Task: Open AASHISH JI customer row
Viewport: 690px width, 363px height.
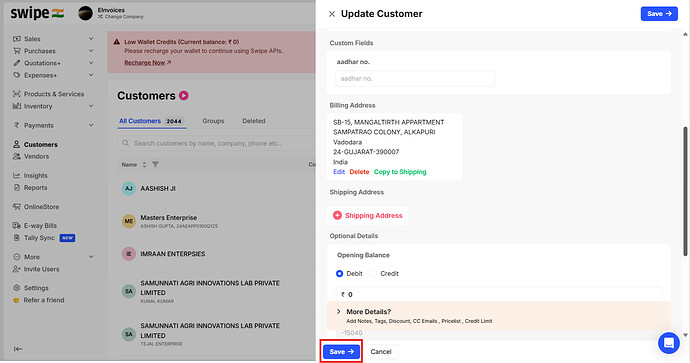Action: pos(217,189)
